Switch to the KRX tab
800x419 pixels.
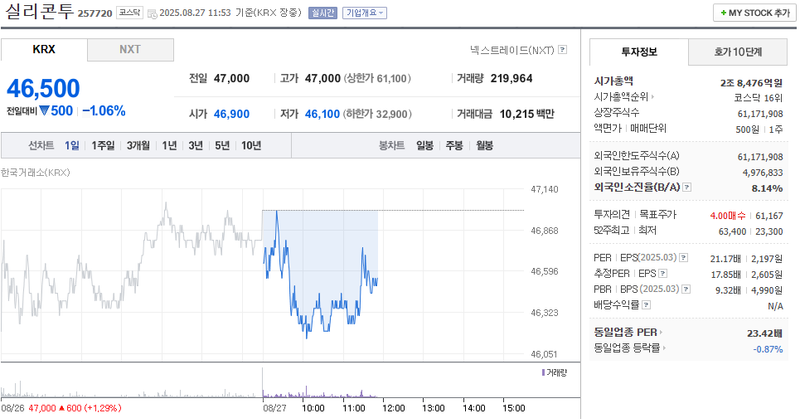[x=44, y=50]
